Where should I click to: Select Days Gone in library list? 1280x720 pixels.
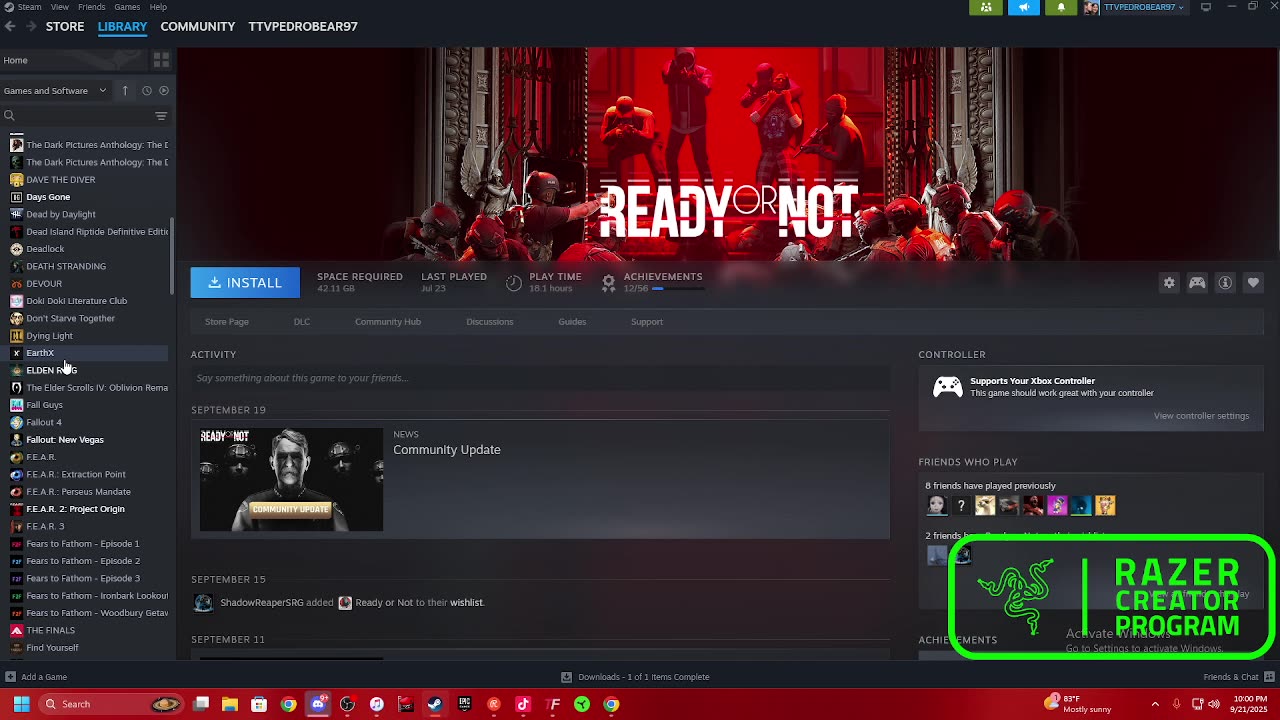pos(48,197)
